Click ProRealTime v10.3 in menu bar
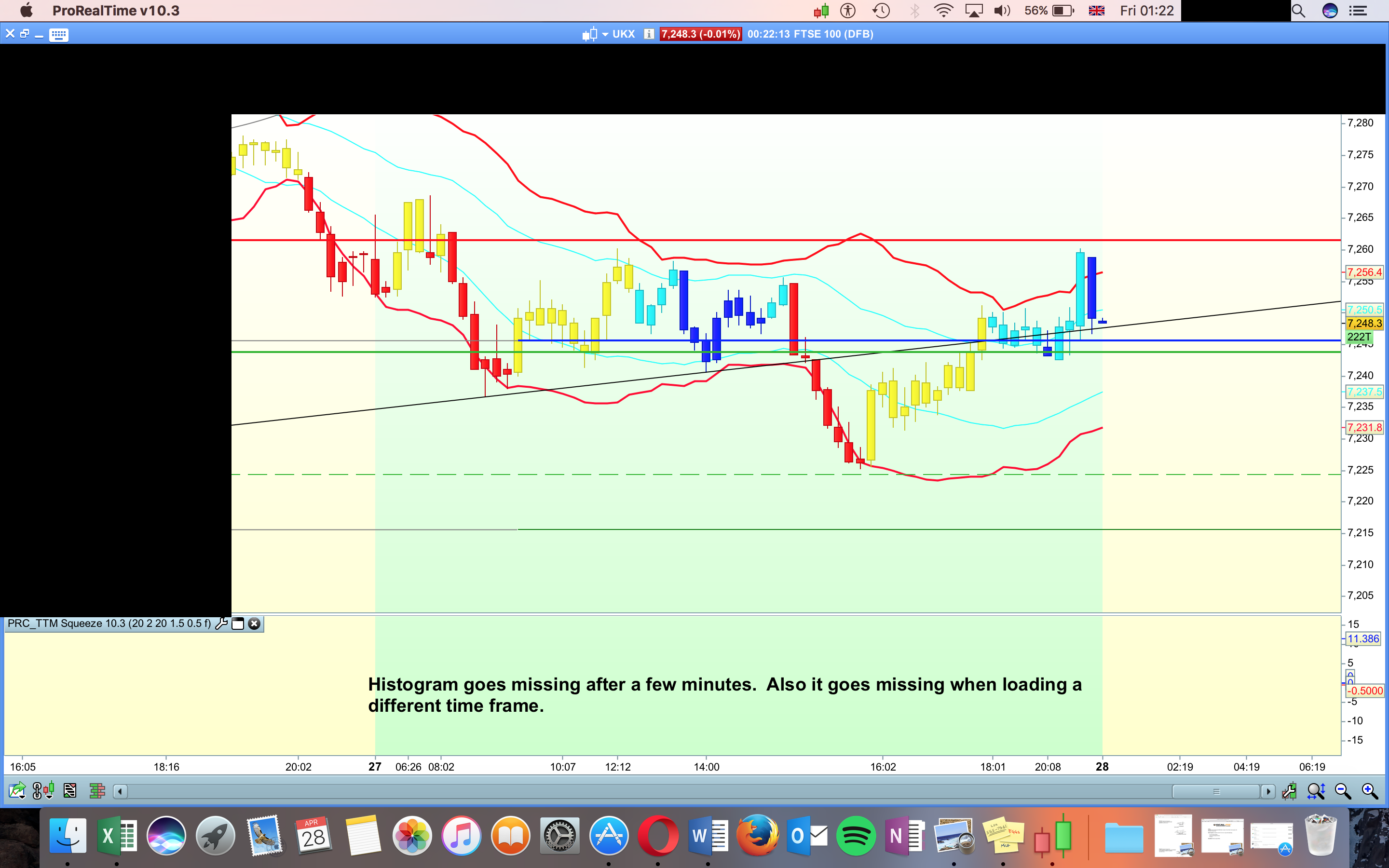The height and width of the screenshot is (868, 1389). (x=115, y=10)
